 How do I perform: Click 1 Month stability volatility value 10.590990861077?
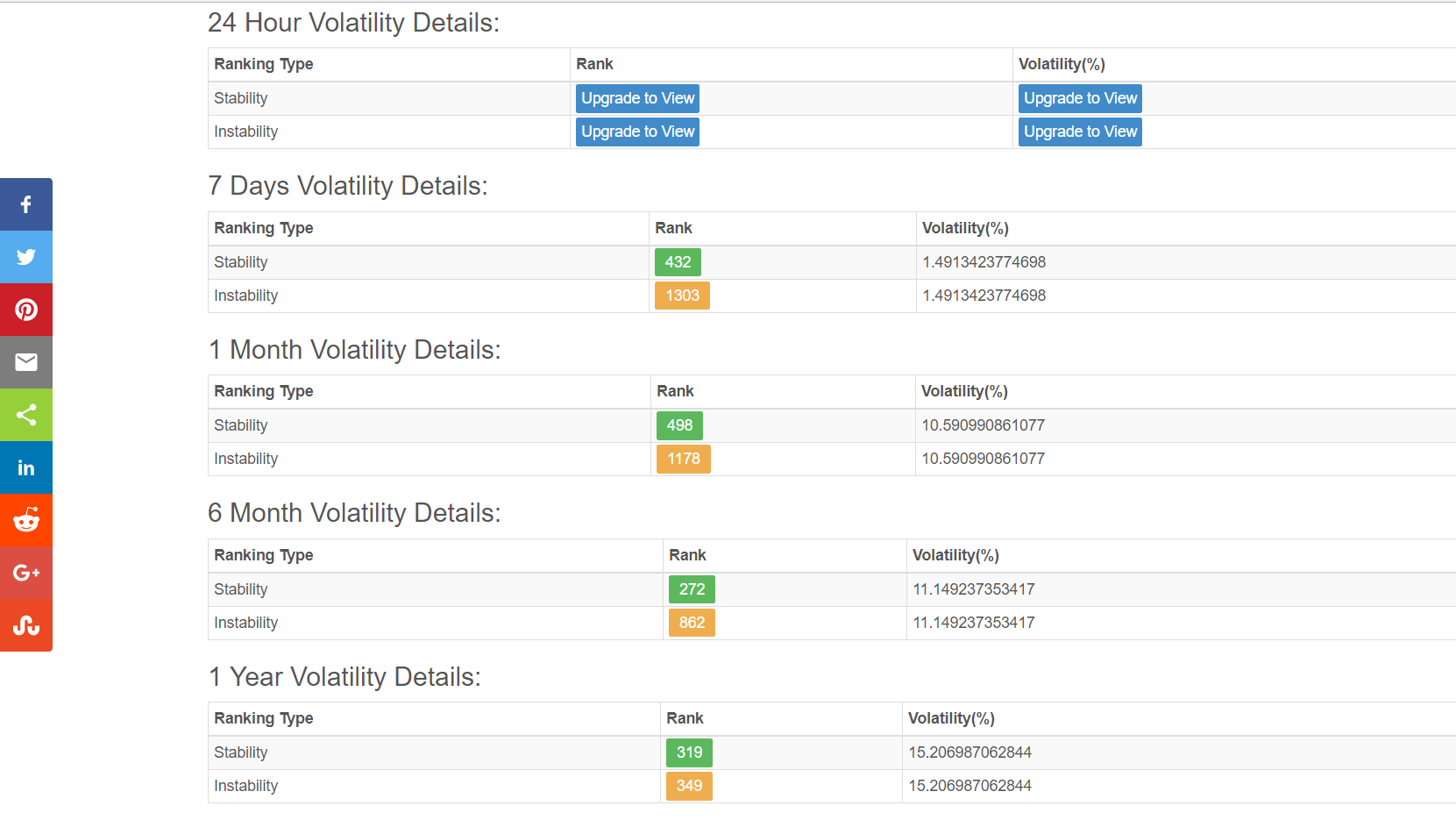click(x=983, y=425)
